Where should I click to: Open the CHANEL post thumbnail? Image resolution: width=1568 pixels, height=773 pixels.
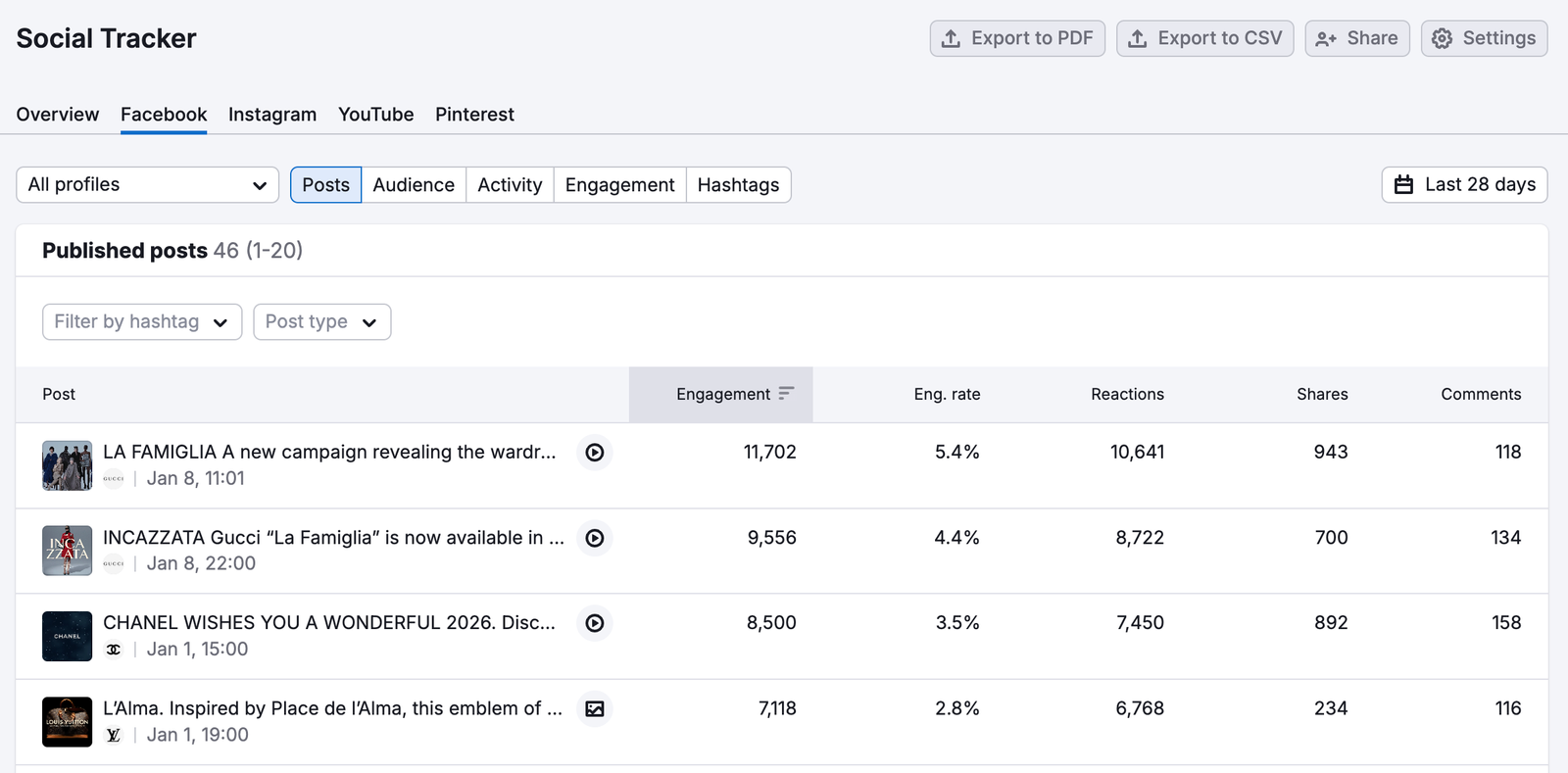coord(67,636)
